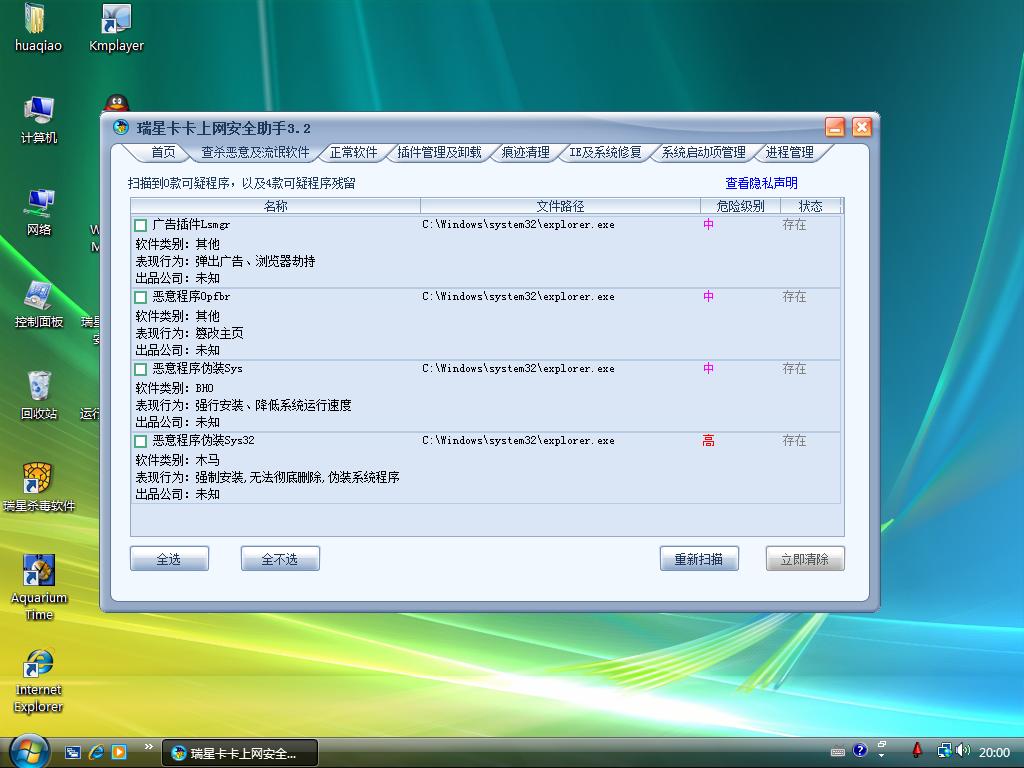Open the 查看隐私声明 link
Viewport: 1024px width, 768px height.
761,184
